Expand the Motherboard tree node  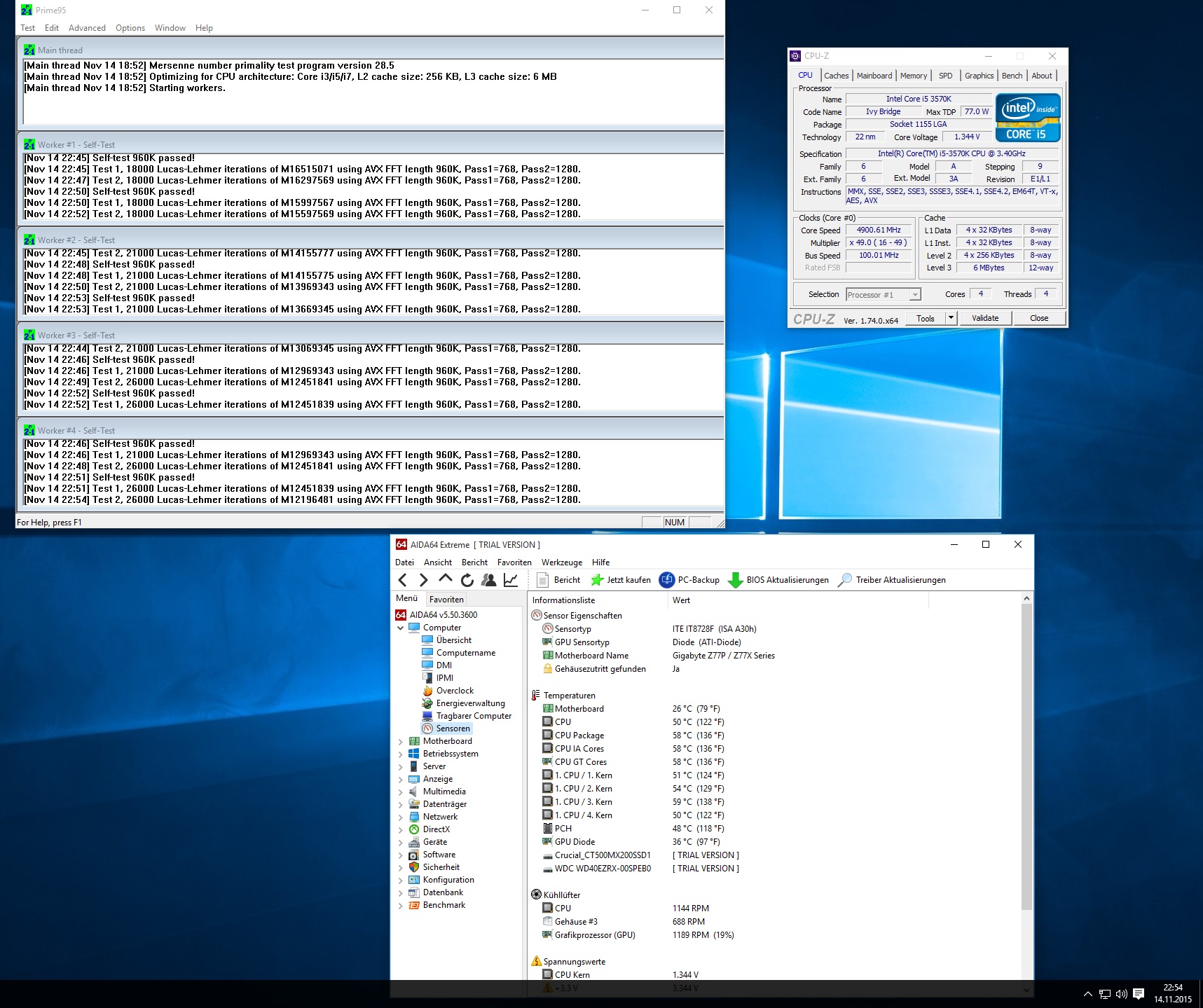click(x=401, y=741)
